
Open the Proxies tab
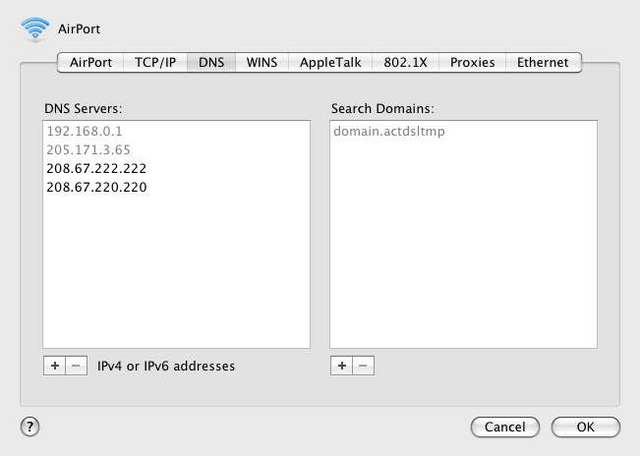[x=472, y=62]
